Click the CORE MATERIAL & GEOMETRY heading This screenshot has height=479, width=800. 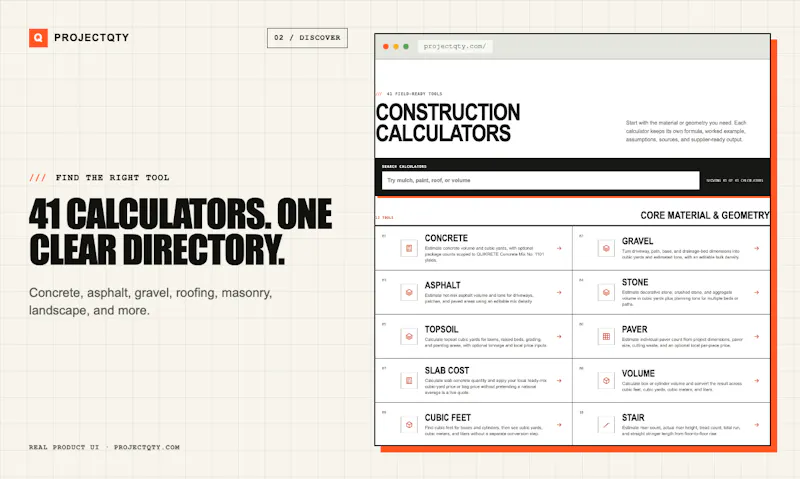[705, 215]
